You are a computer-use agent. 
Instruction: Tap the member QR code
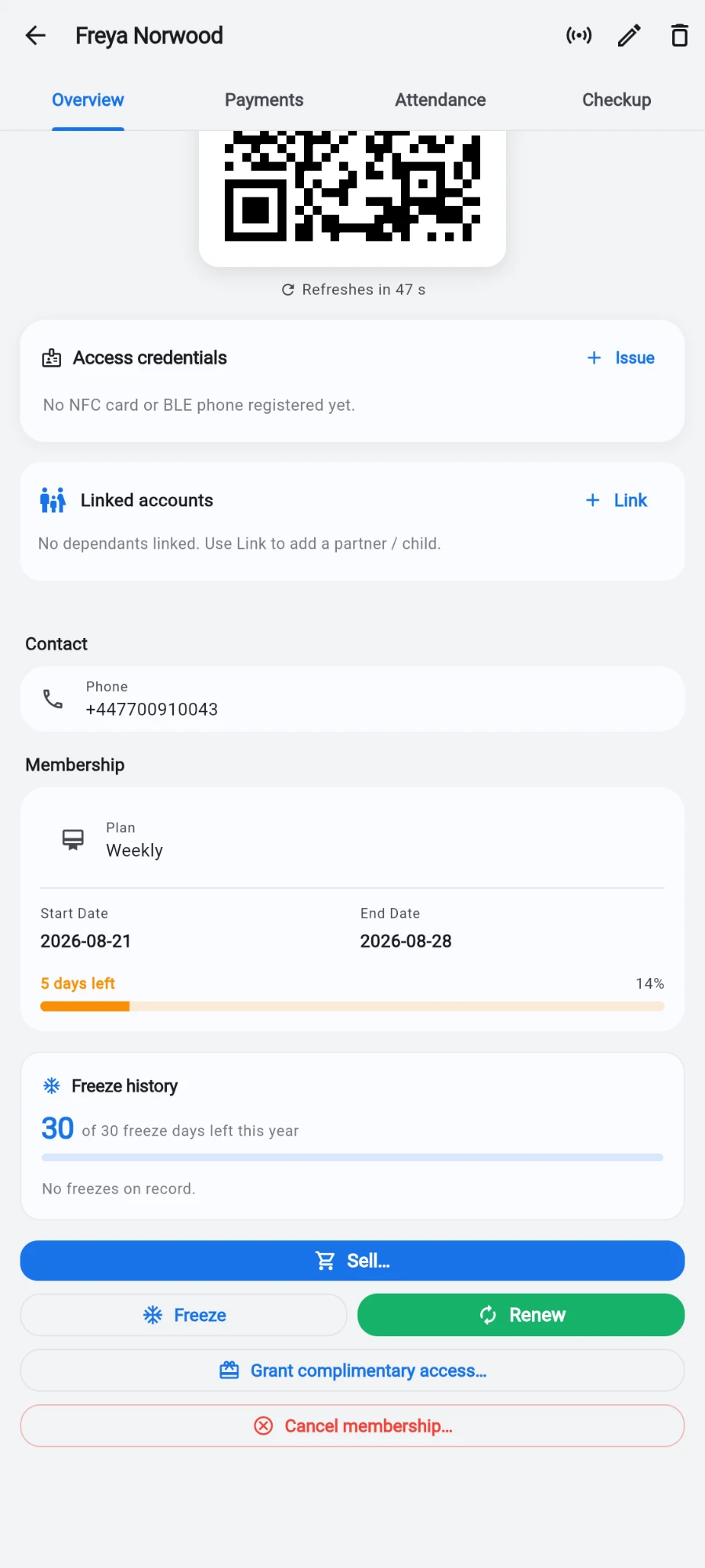(352, 186)
